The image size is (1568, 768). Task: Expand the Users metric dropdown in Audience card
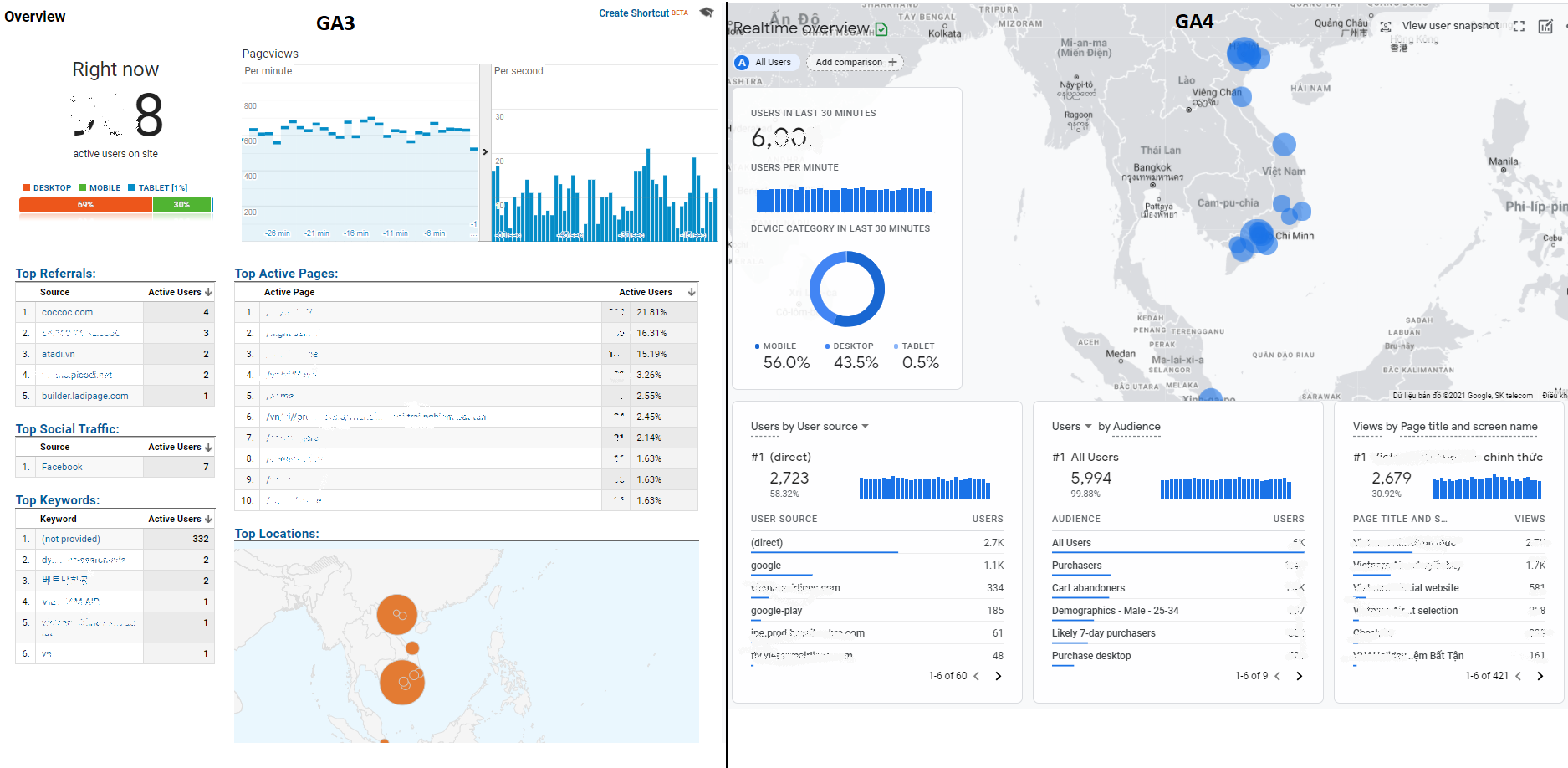[x=1072, y=427]
